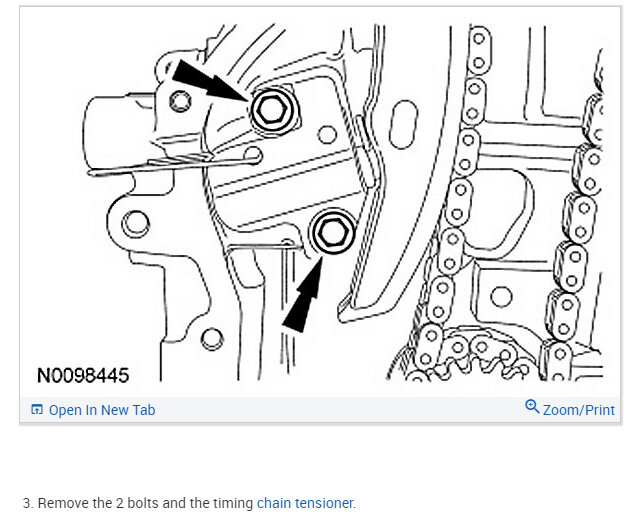The height and width of the screenshot is (515, 636).
Task: Click the timing chain sprocket teeth at bottom
Action: [x=477, y=355]
